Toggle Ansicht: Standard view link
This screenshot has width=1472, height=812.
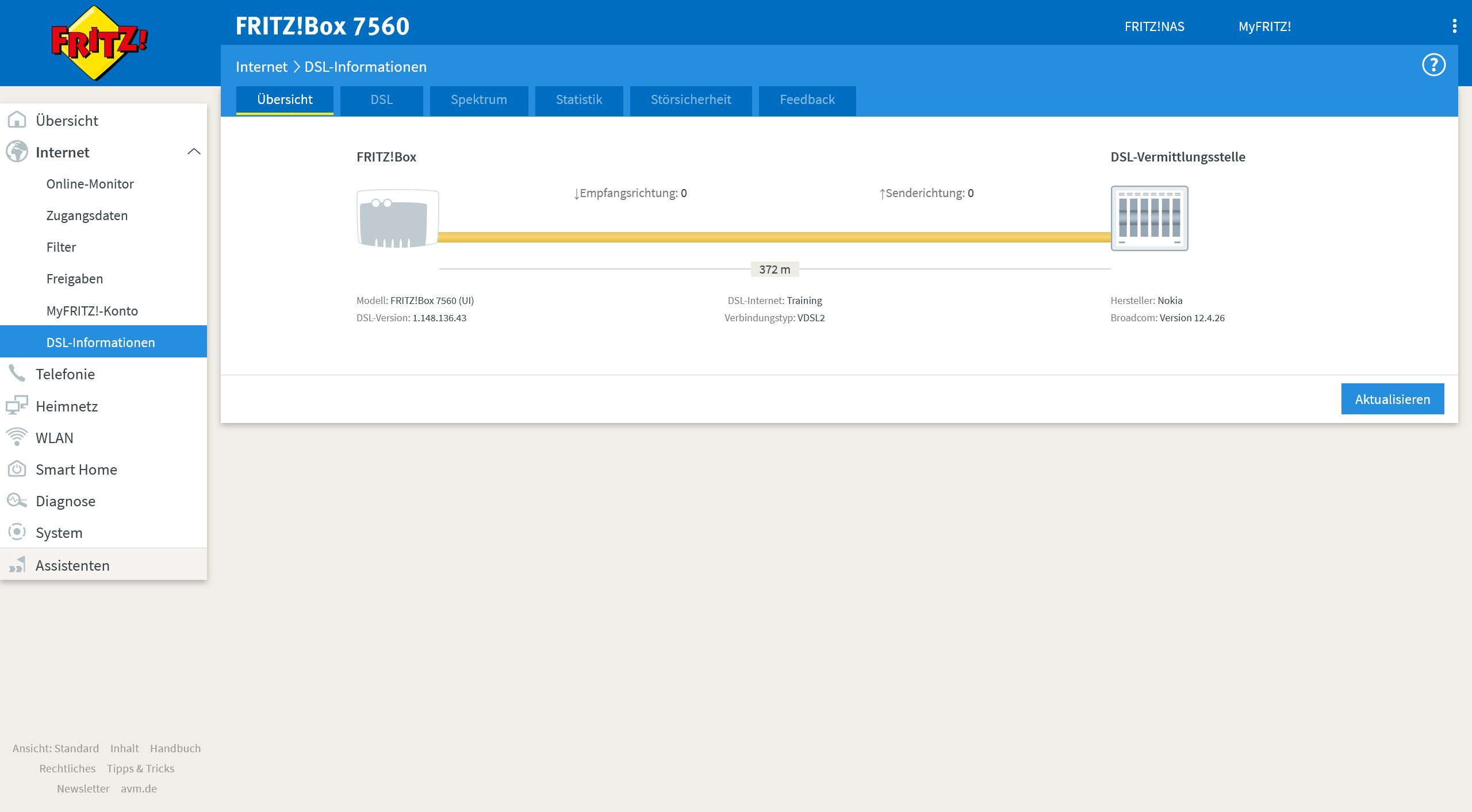click(56, 748)
